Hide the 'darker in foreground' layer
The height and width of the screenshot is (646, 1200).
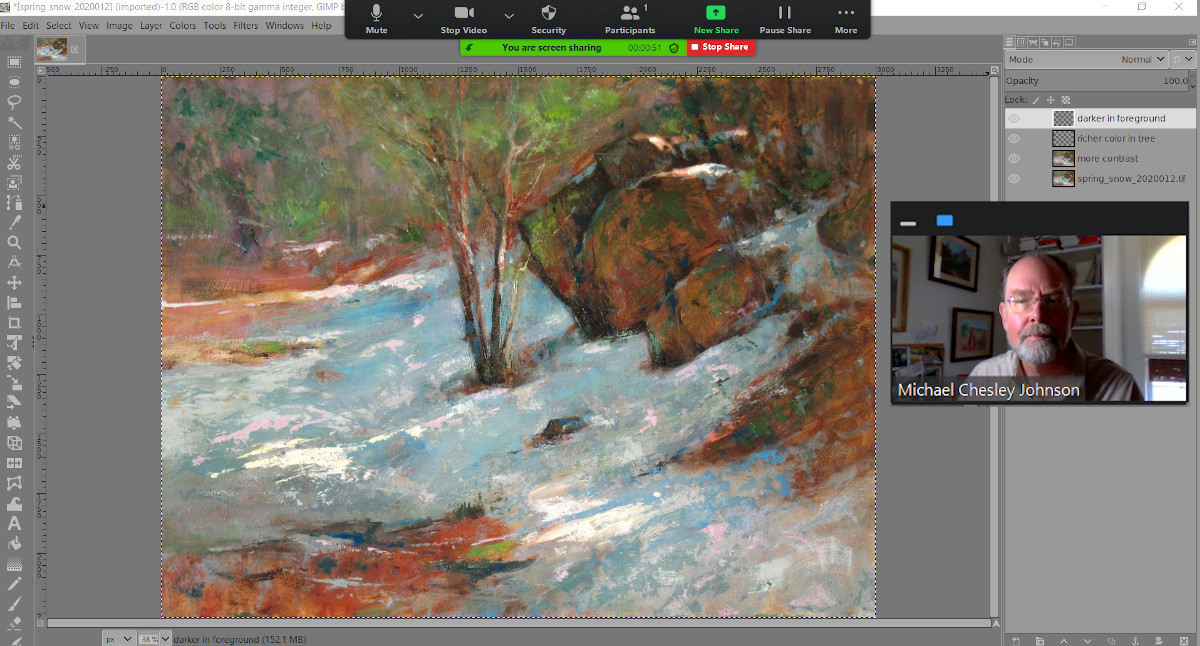coord(1013,118)
